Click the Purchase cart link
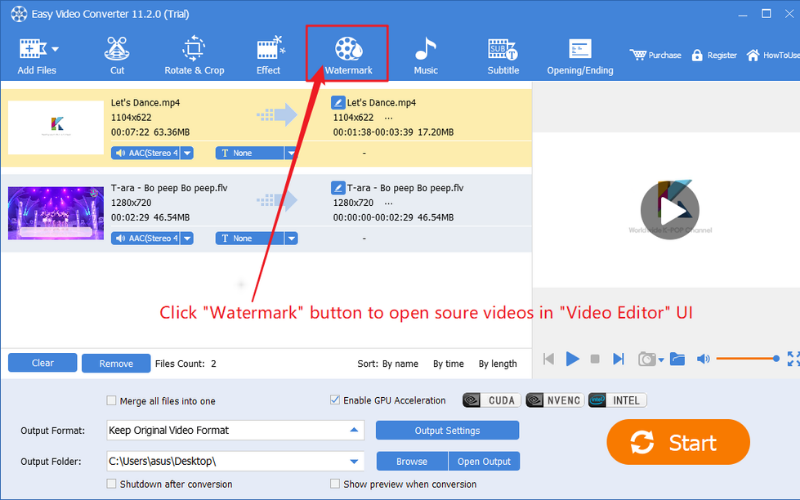Screen dimensions: 800x500 (x=655, y=55)
